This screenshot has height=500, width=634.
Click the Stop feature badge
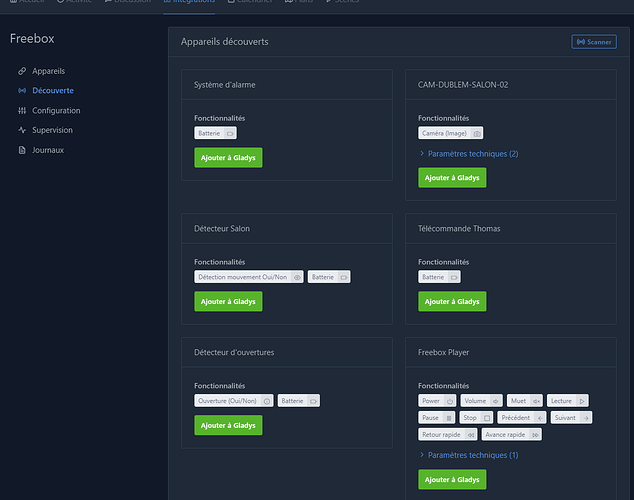(476, 418)
